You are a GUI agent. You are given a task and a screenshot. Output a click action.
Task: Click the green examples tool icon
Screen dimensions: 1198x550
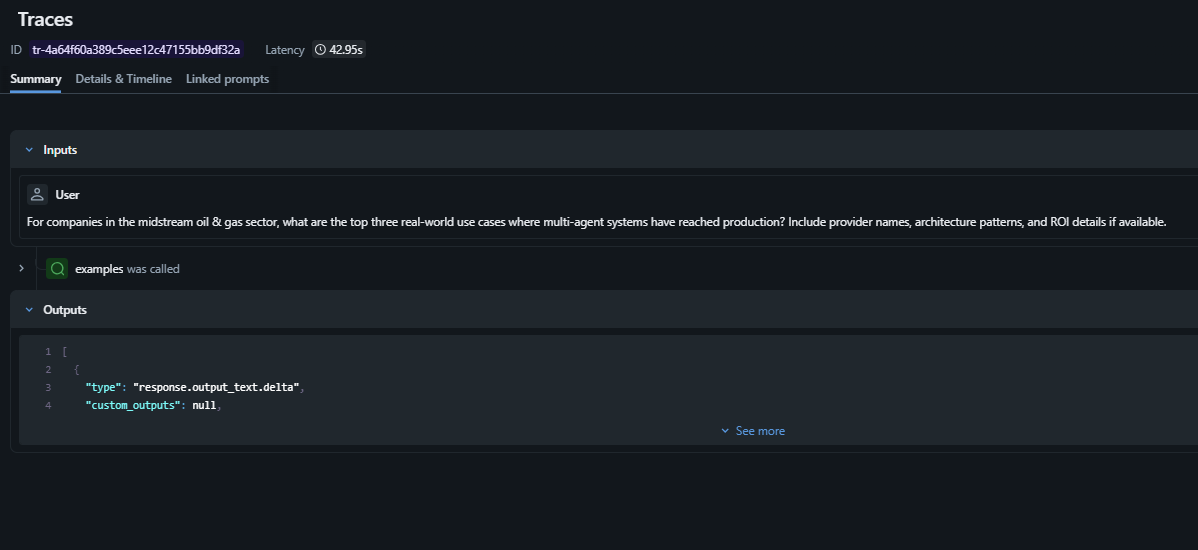tap(57, 268)
